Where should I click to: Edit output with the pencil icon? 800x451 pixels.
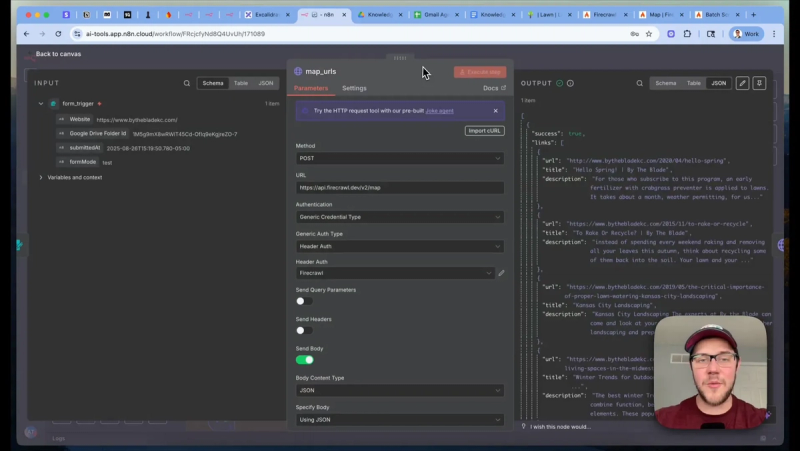(x=742, y=83)
